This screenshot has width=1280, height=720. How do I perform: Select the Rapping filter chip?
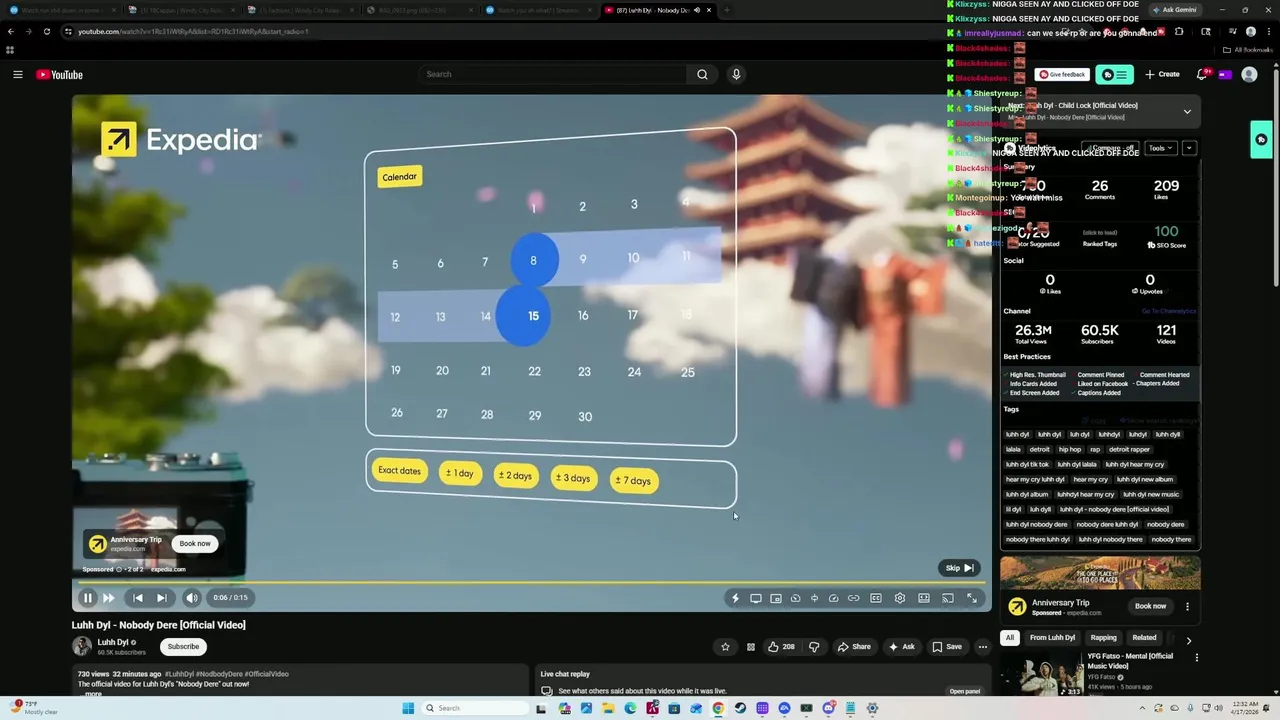click(x=1103, y=638)
